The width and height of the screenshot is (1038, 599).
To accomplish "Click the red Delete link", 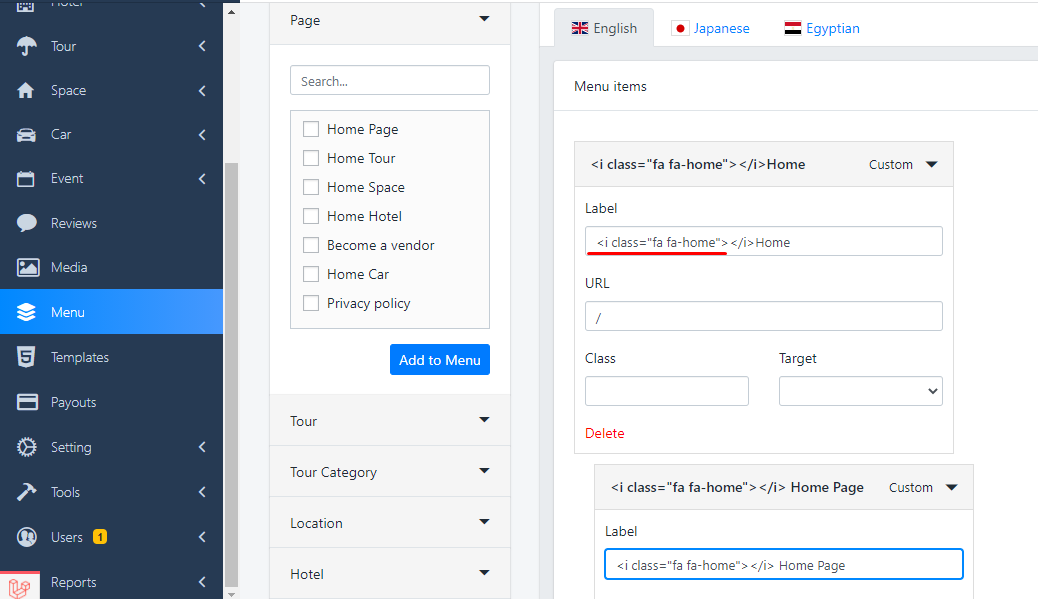I will 604,433.
